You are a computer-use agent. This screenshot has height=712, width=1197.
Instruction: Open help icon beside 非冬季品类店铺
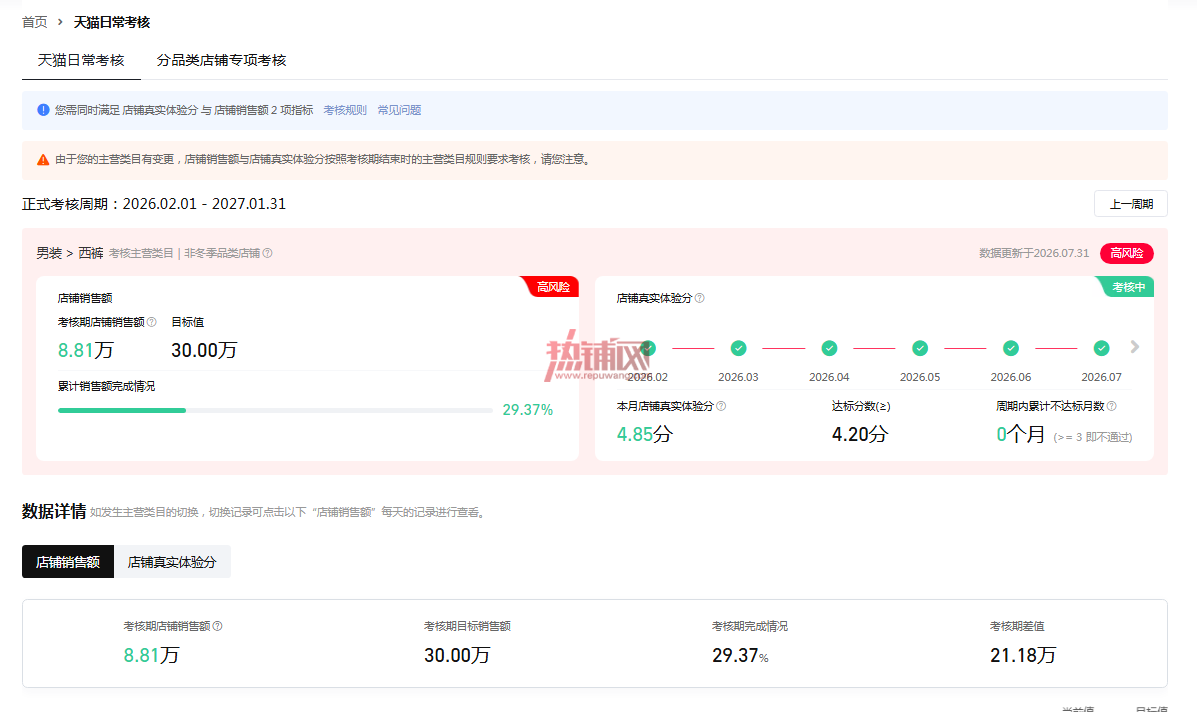point(267,253)
